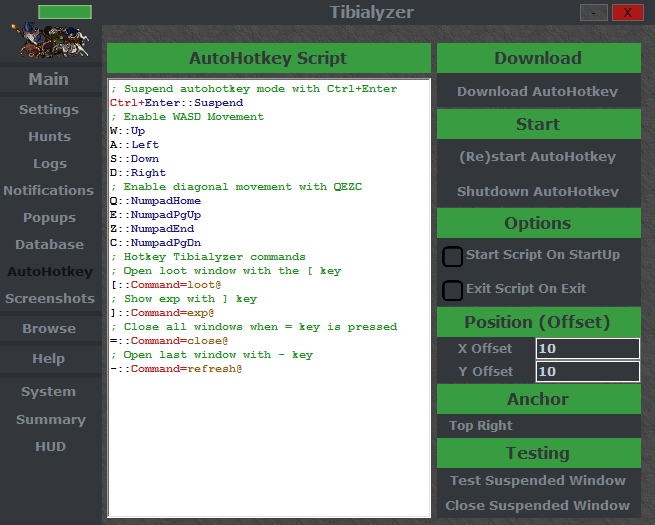Click Shutdown AutoHotkey
655x525 pixels.
[x=538, y=191]
